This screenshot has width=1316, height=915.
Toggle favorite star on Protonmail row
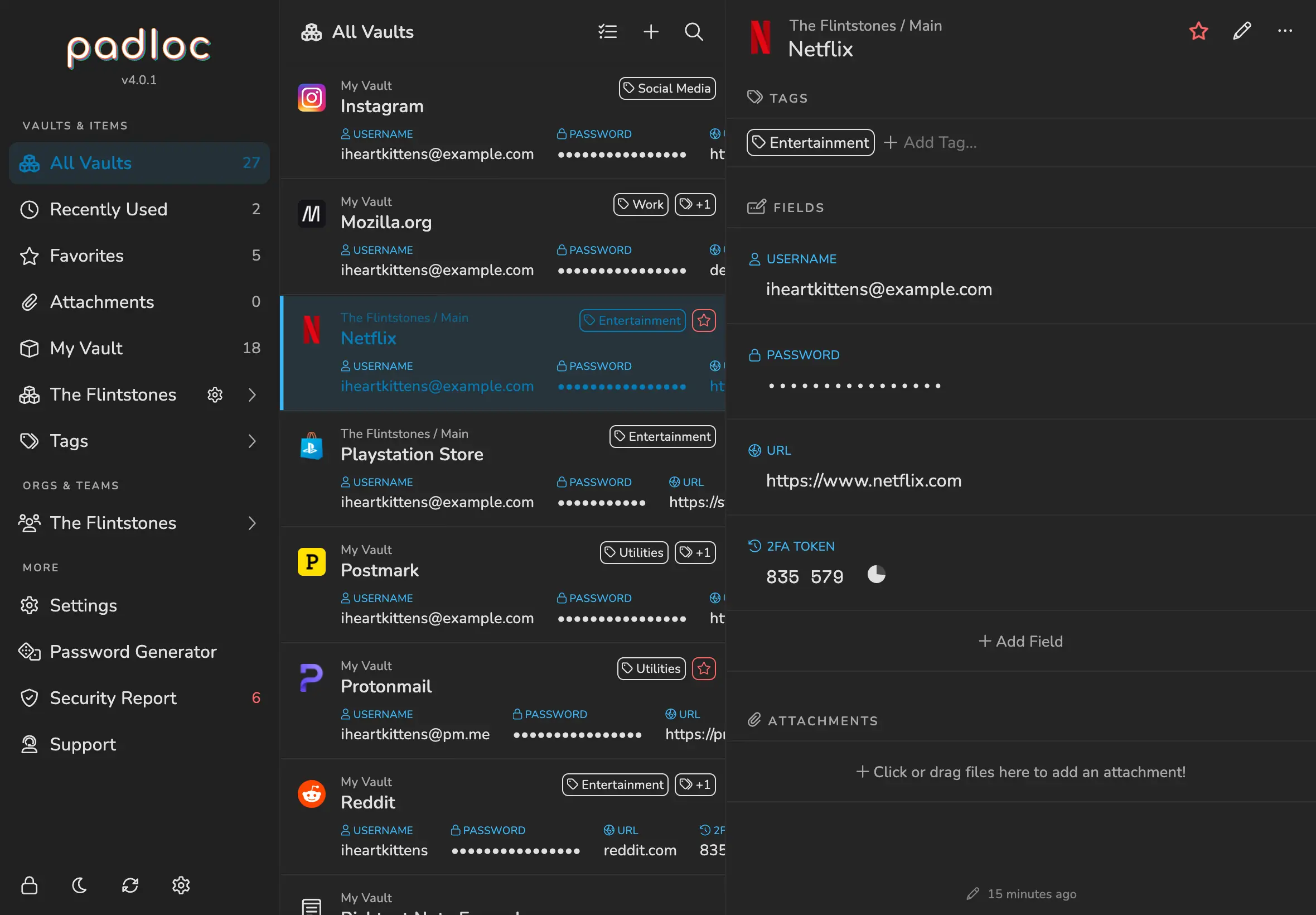click(704, 668)
